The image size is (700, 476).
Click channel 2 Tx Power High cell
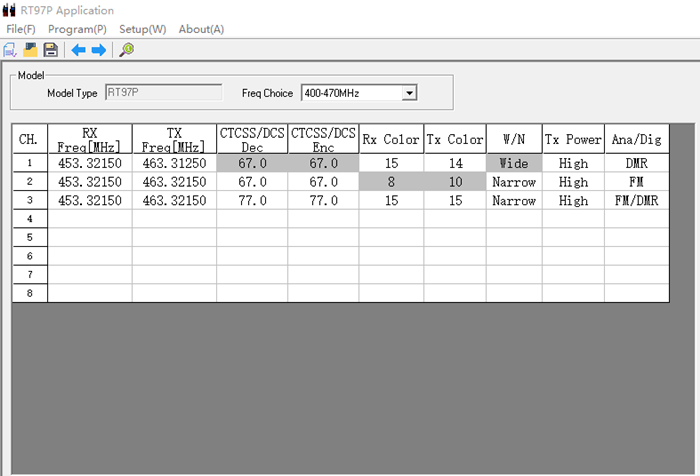573,182
